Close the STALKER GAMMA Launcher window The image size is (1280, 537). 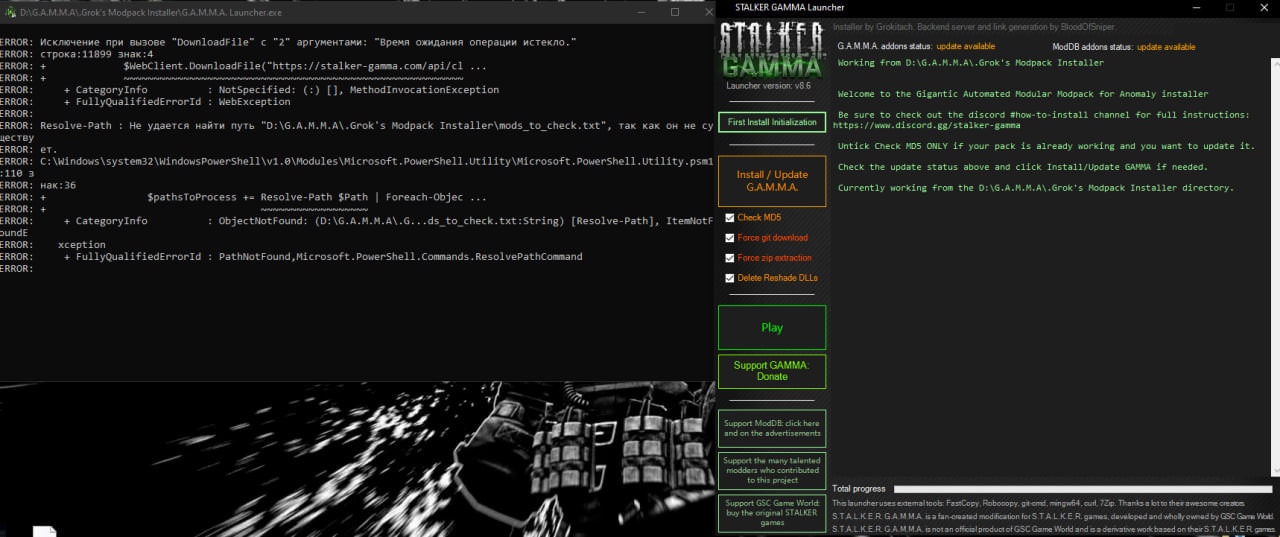[x=1264, y=7]
